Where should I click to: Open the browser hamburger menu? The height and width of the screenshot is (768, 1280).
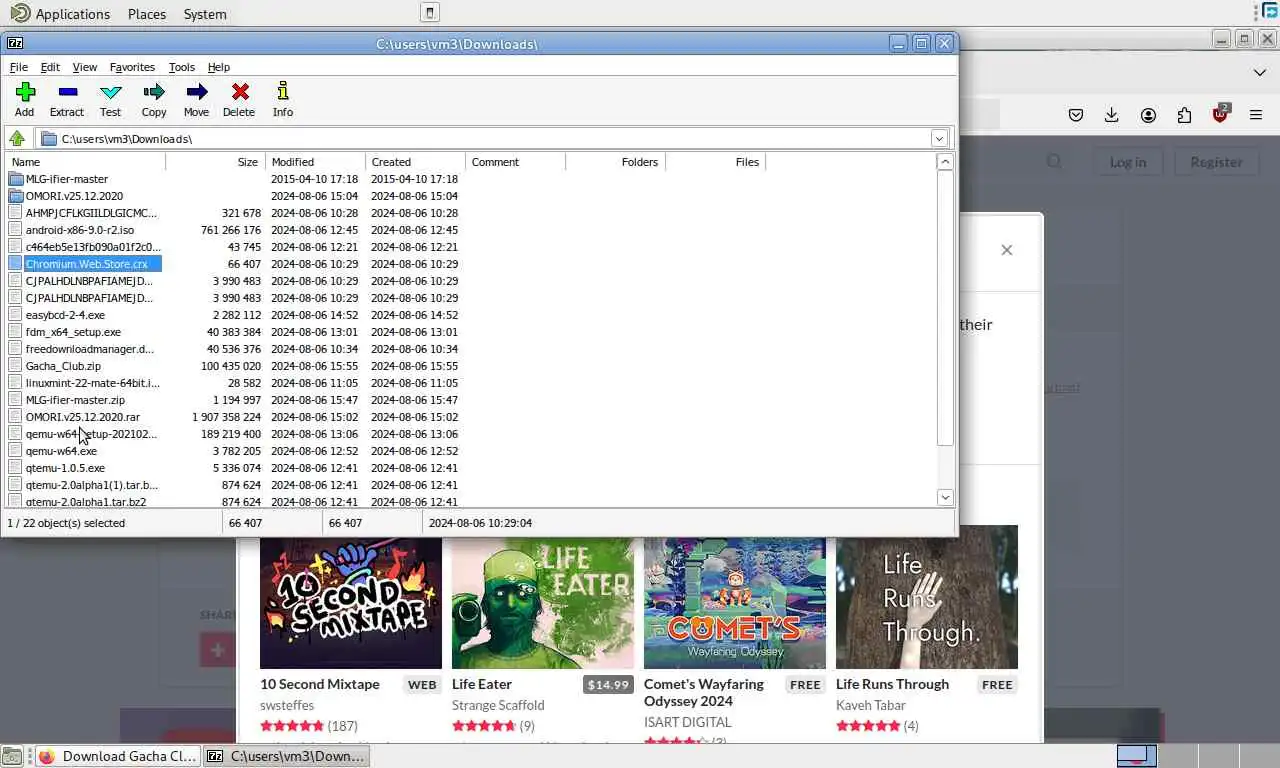click(x=1256, y=115)
